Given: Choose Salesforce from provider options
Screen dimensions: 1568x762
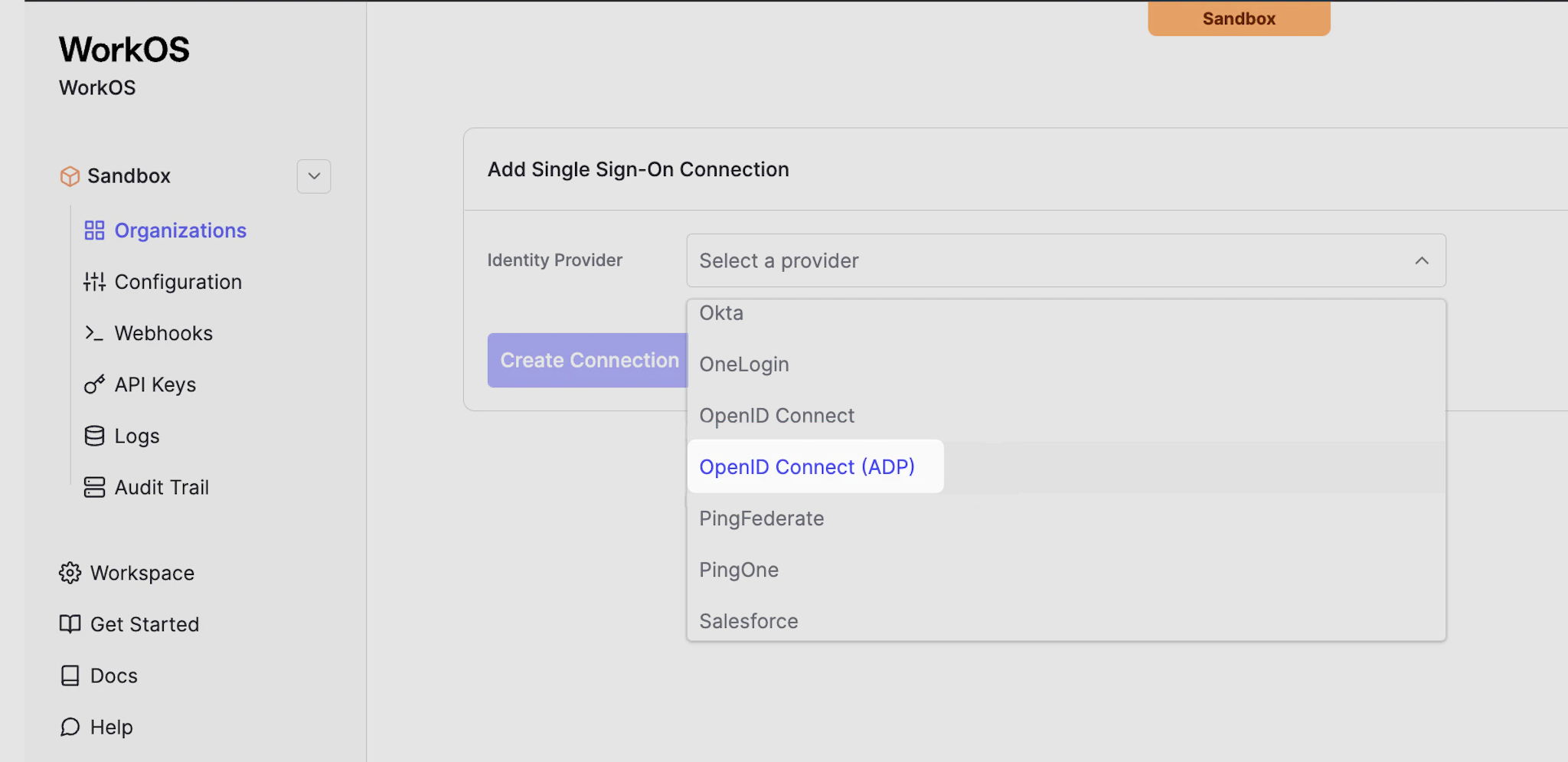Looking at the screenshot, I should [749, 621].
